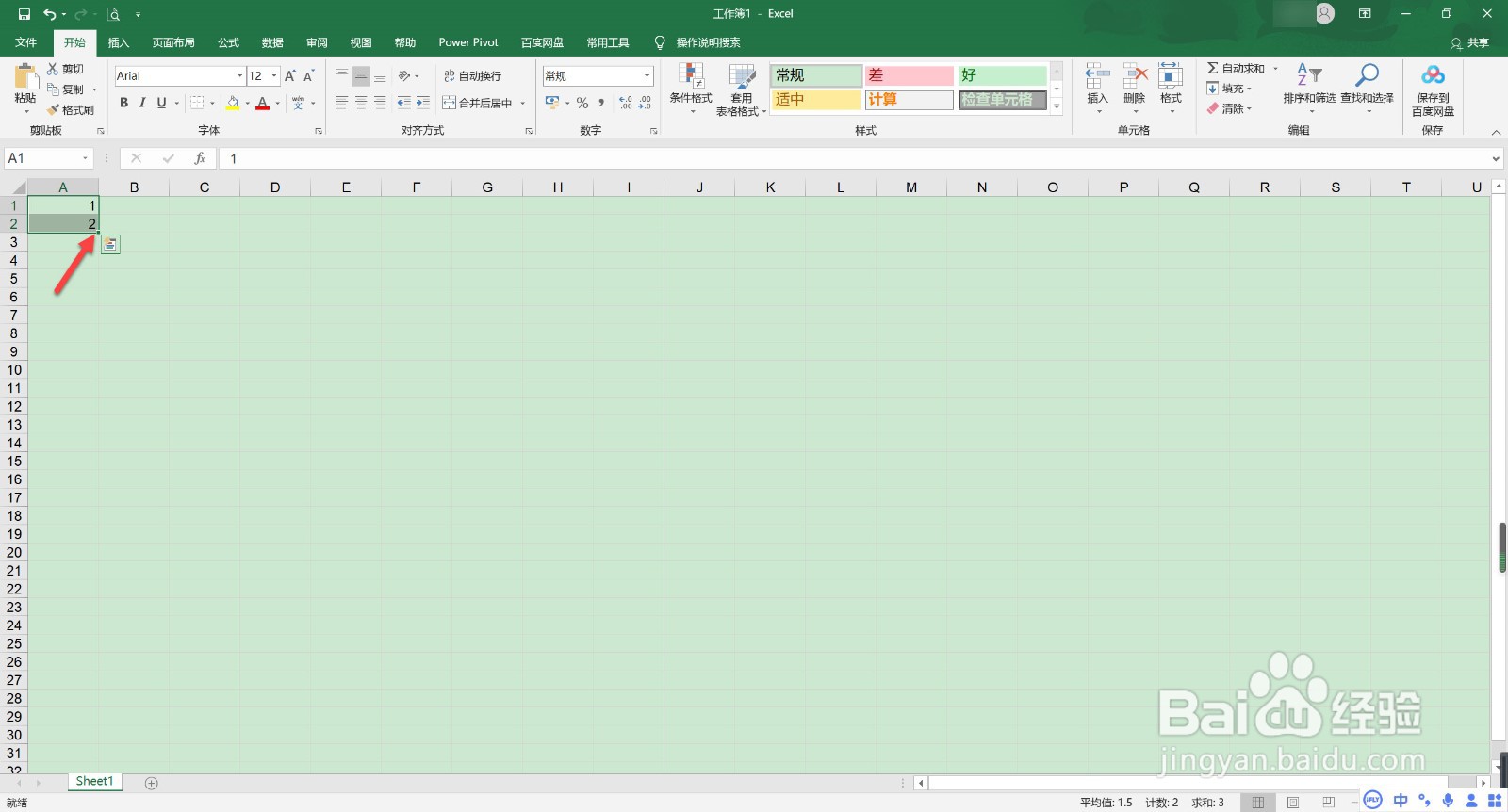Open Merge and Center dropdown arrow
The width and height of the screenshot is (1508, 812).
point(522,104)
